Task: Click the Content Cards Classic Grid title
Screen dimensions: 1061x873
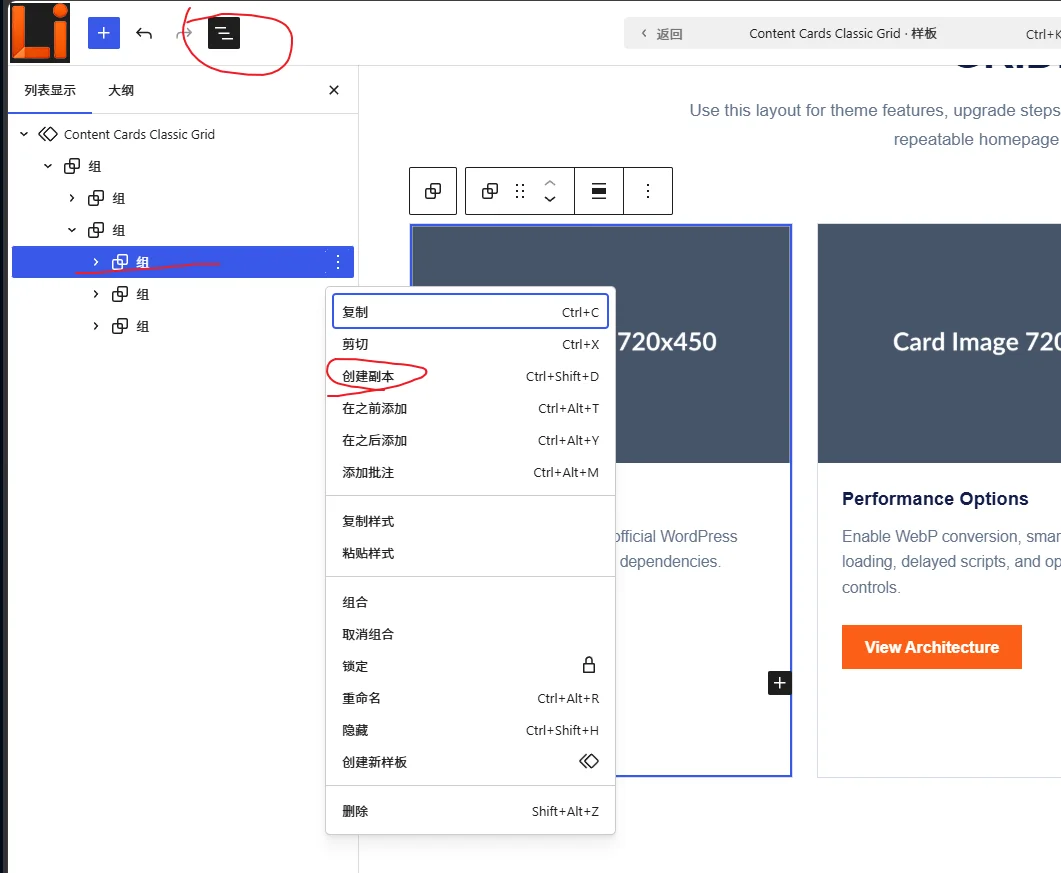Action: coord(843,34)
